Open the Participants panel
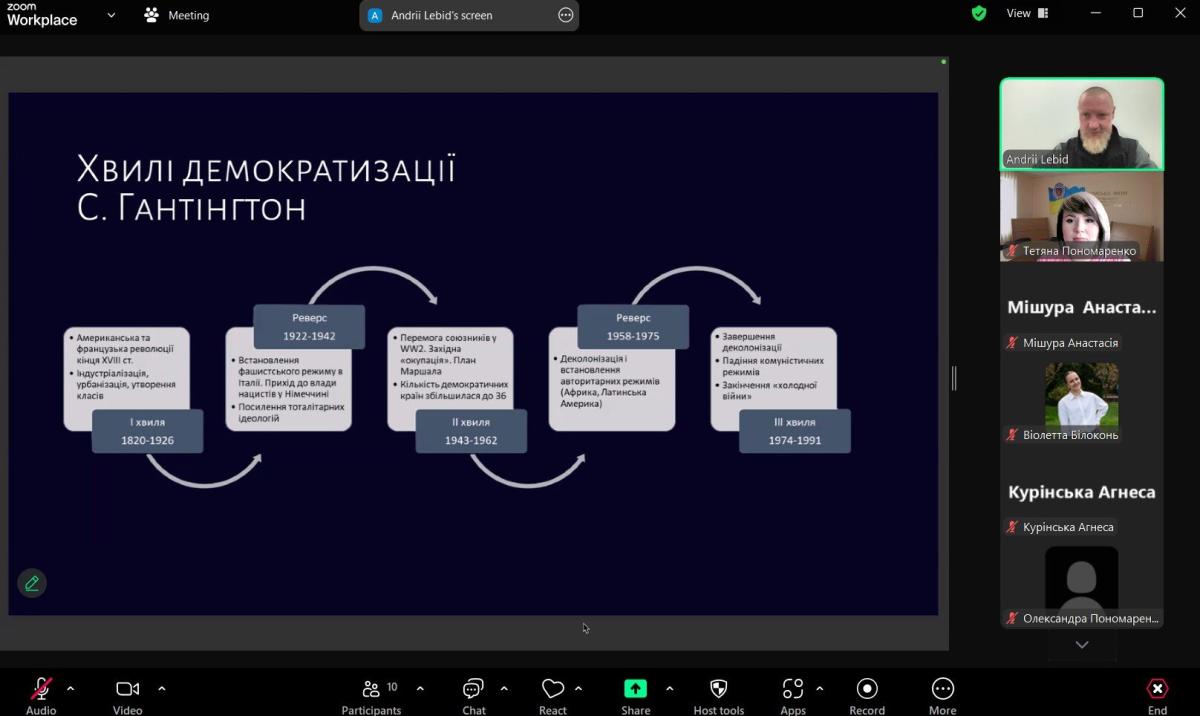 coord(371,690)
